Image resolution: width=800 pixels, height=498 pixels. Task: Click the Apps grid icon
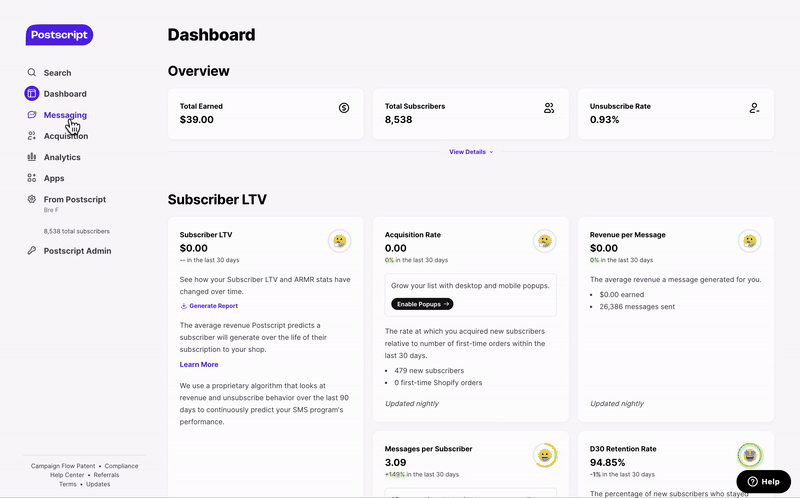coord(32,178)
